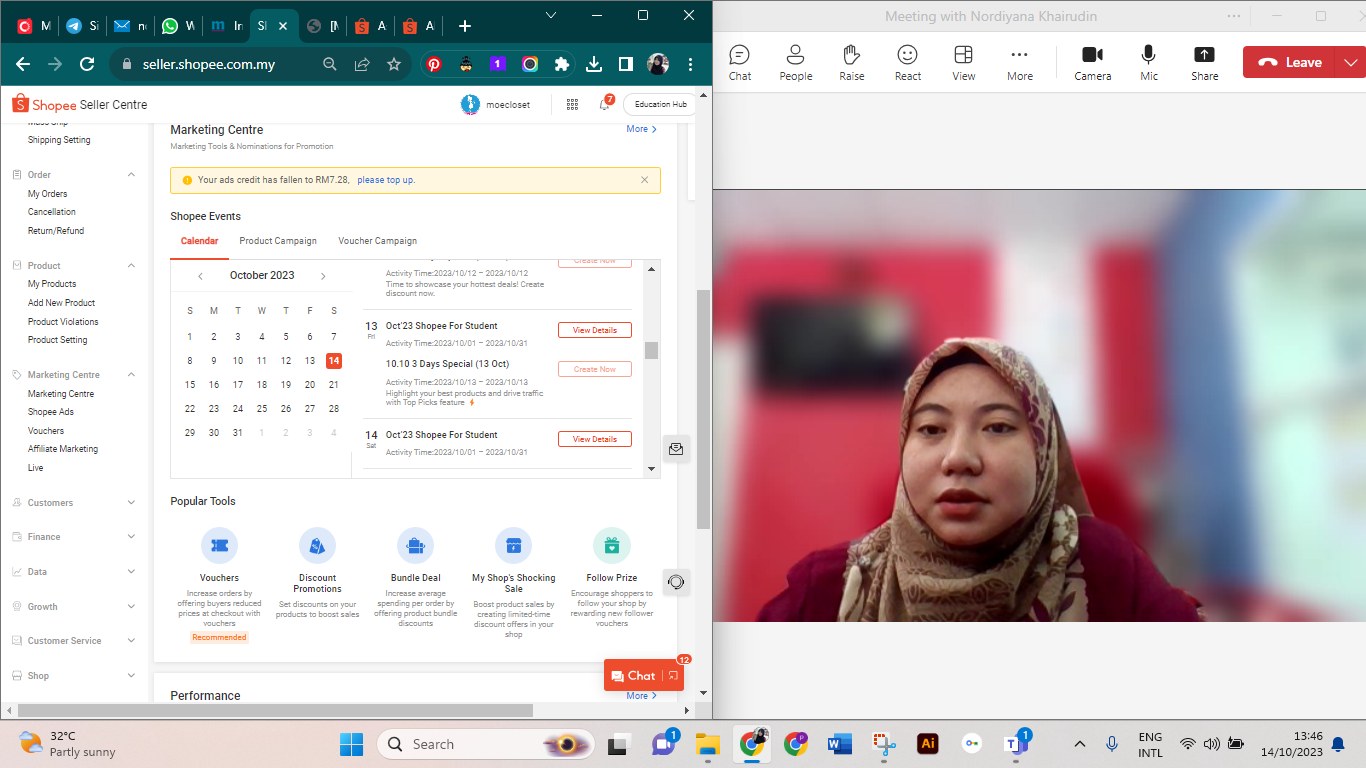Open new Chrome tab

pos(464,26)
